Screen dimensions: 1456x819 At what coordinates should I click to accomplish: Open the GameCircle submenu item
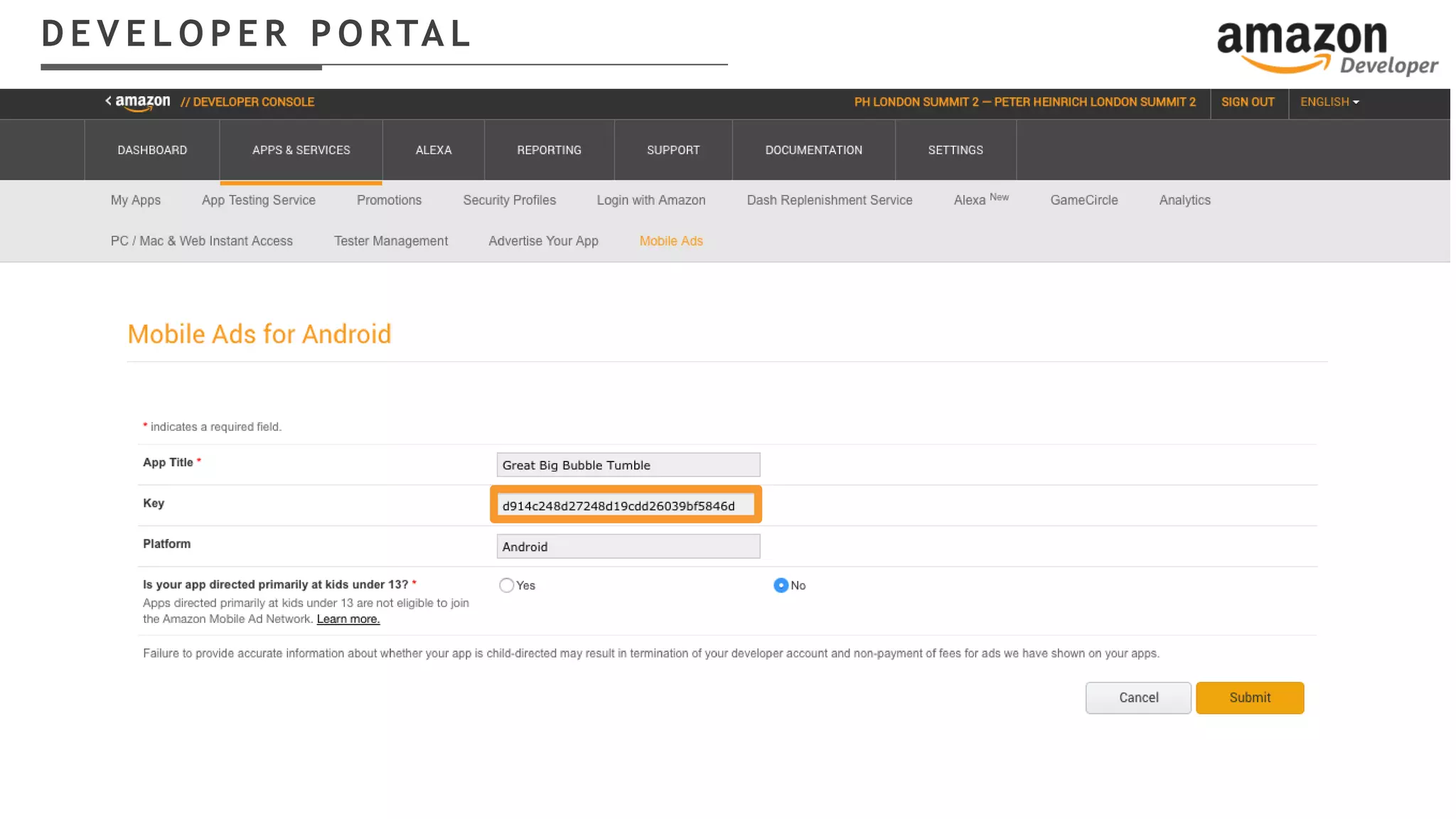1083,200
